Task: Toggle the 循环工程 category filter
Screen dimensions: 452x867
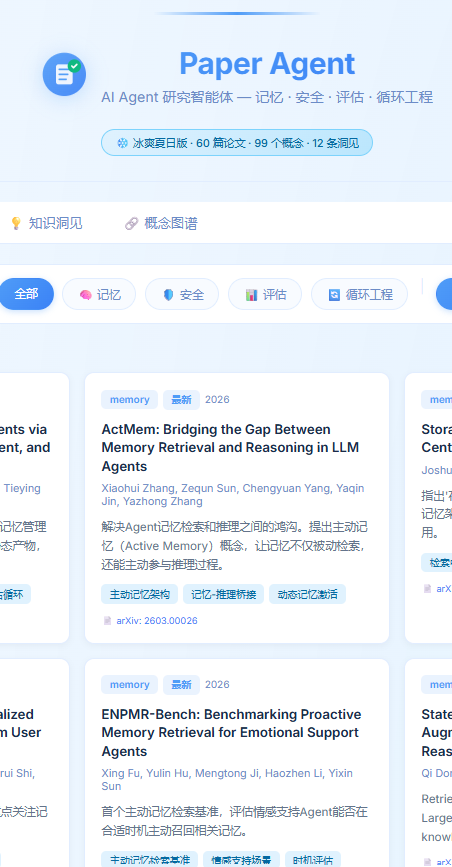Action: click(x=360, y=294)
